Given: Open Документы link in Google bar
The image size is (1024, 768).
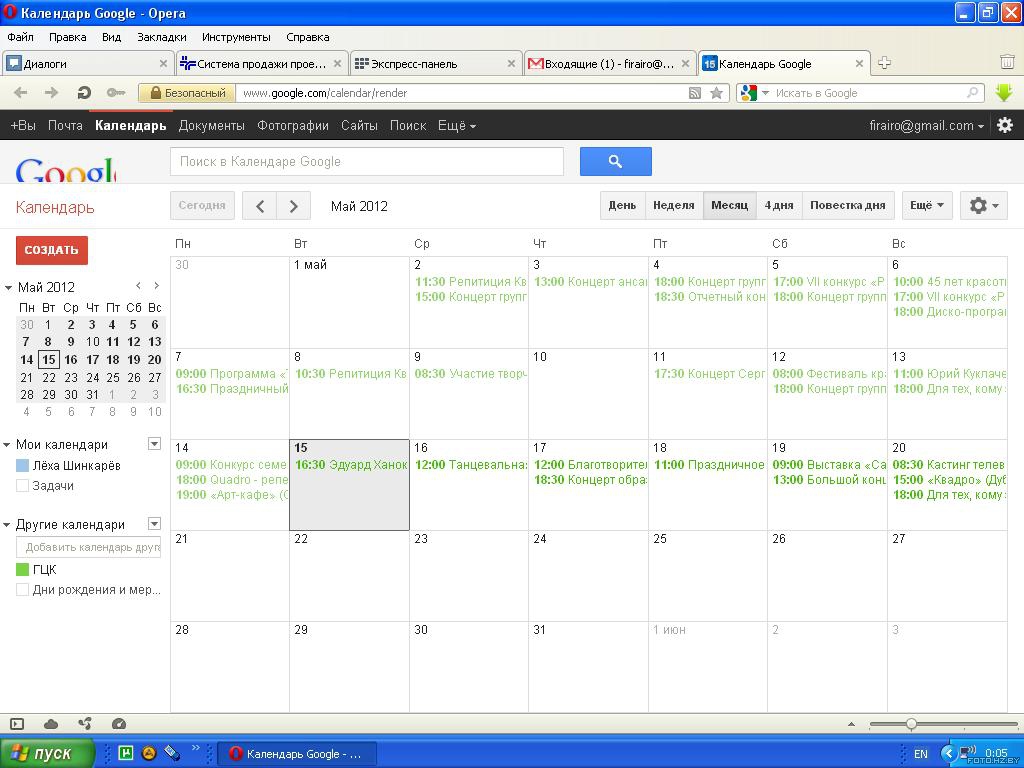Looking at the screenshot, I should [212, 125].
